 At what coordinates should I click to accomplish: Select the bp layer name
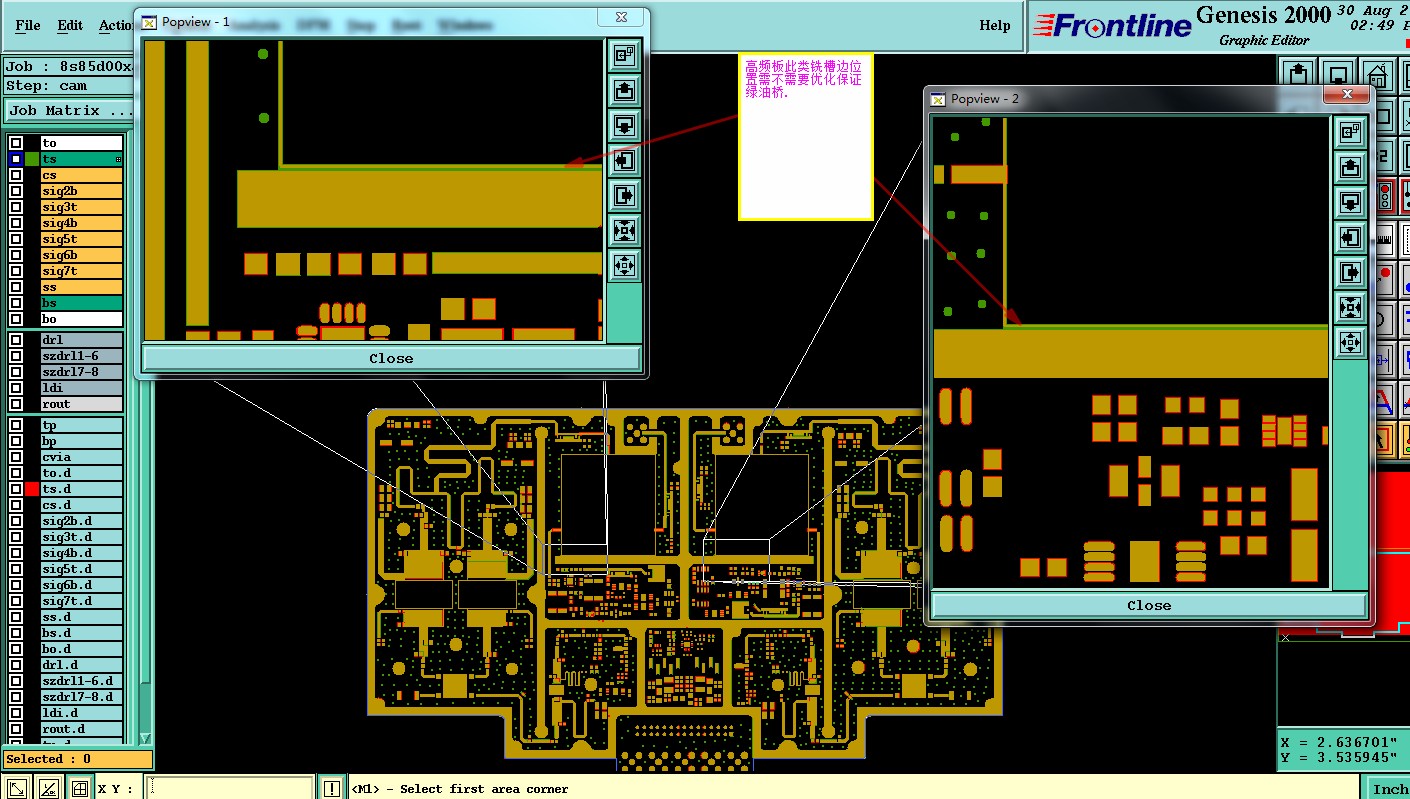point(81,441)
